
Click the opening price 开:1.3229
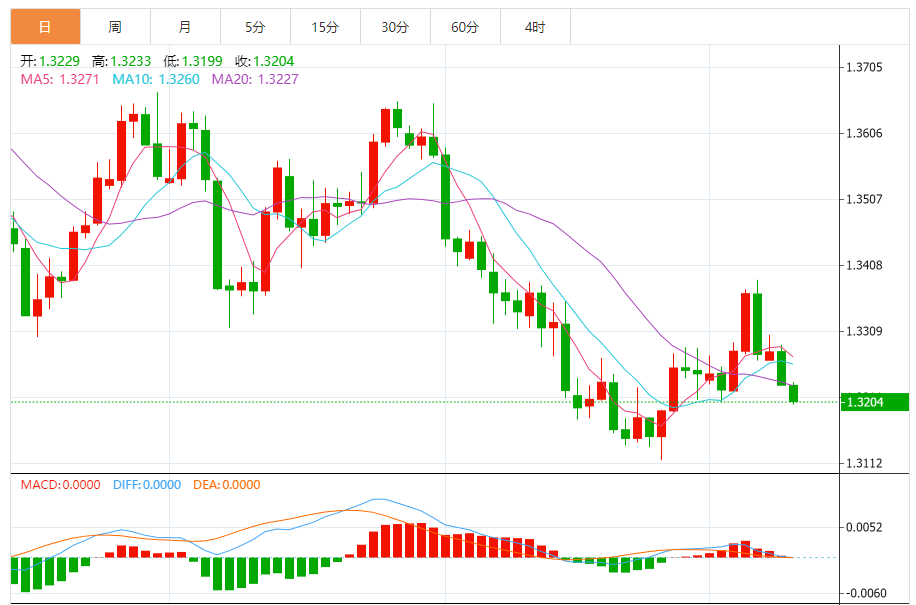(x=50, y=61)
